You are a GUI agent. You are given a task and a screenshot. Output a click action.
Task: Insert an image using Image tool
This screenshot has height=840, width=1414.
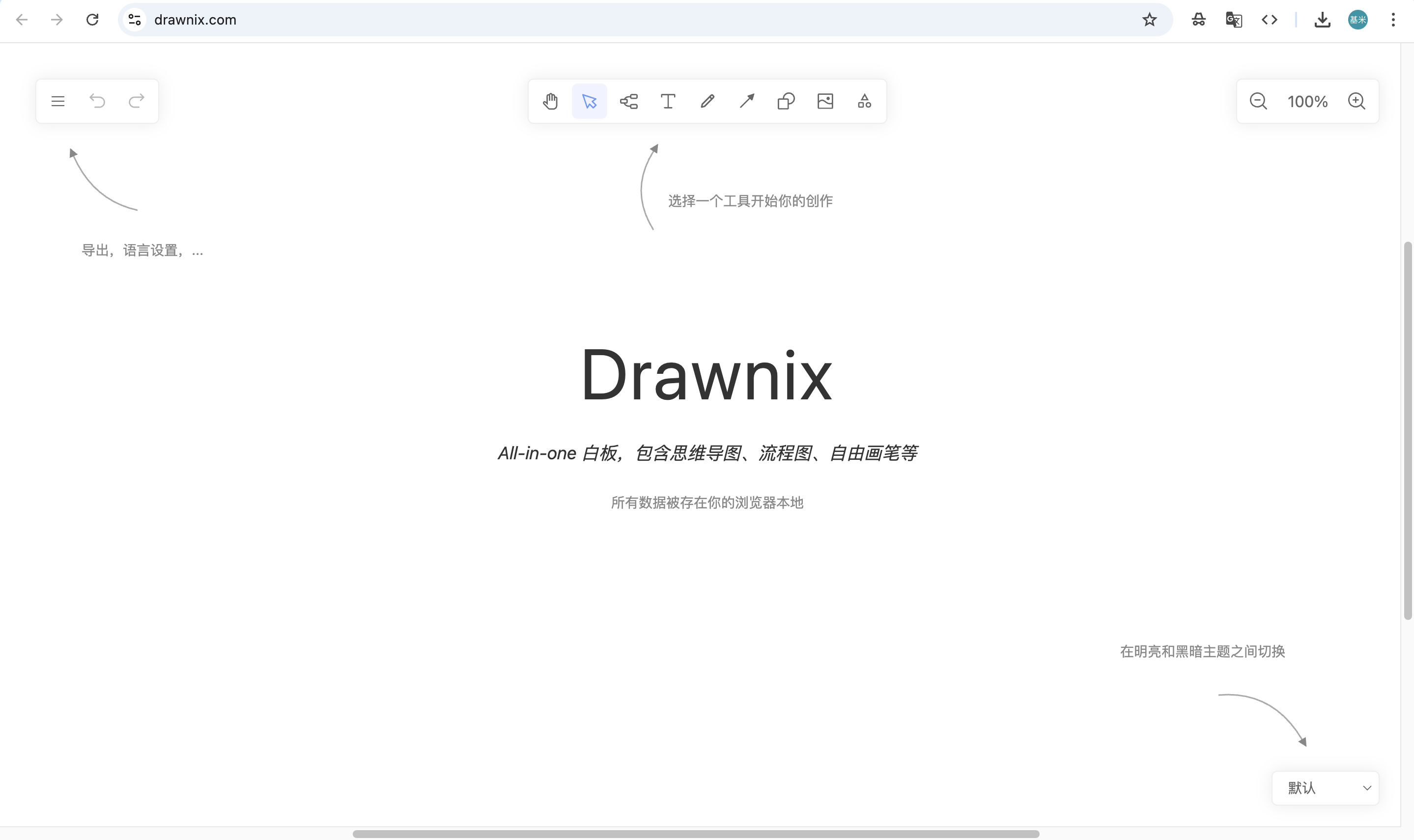tap(825, 101)
